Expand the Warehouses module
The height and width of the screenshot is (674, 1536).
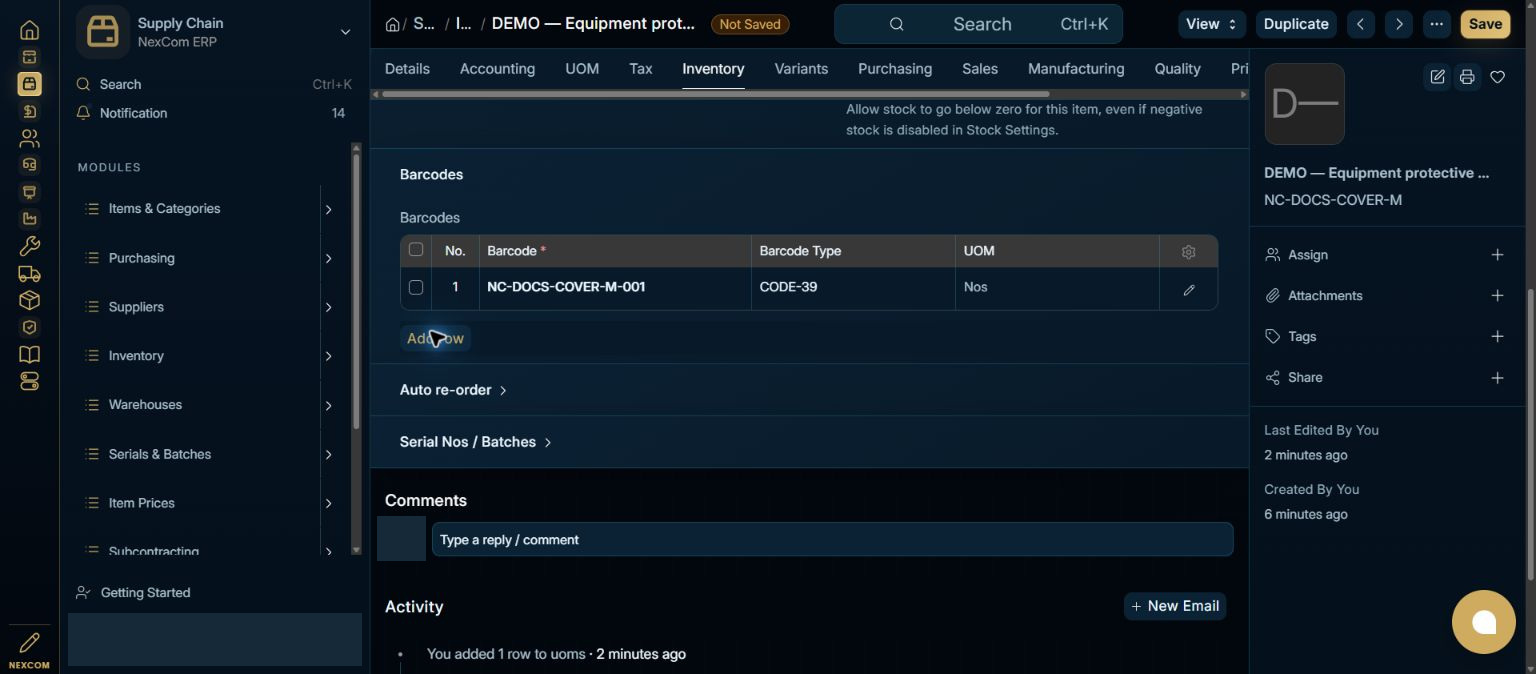click(x=328, y=405)
